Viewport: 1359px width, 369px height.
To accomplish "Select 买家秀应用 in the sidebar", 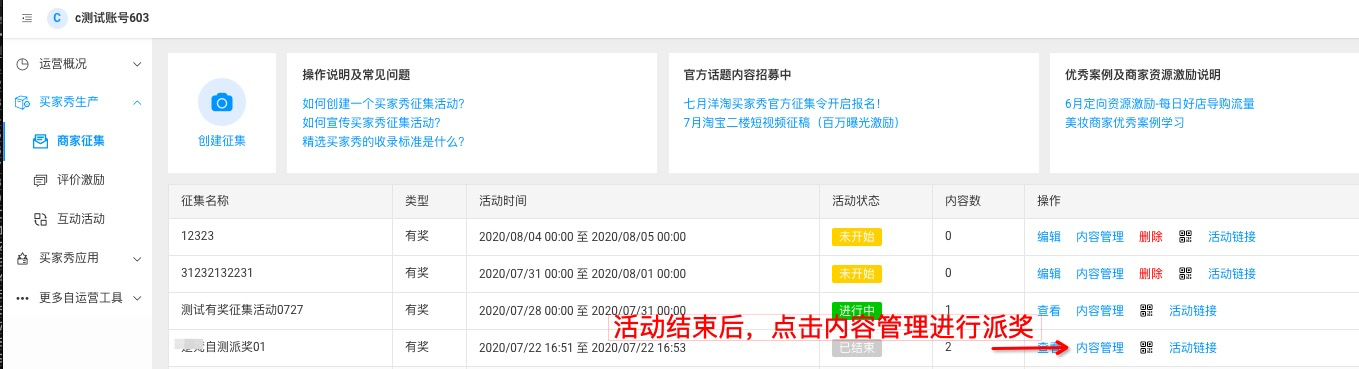I will tap(69, 258).
